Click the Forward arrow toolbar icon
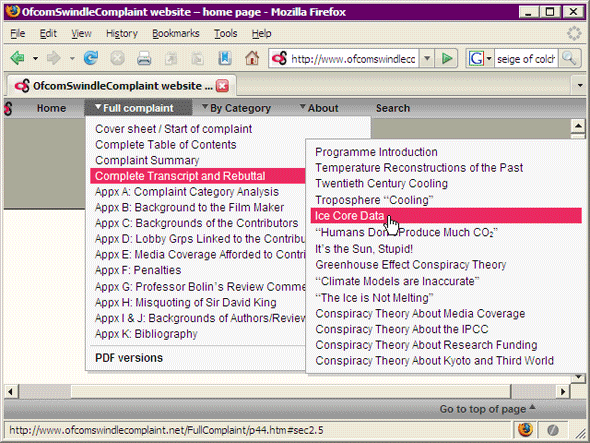This screenshot has height=443, width=590. (53, 58)
